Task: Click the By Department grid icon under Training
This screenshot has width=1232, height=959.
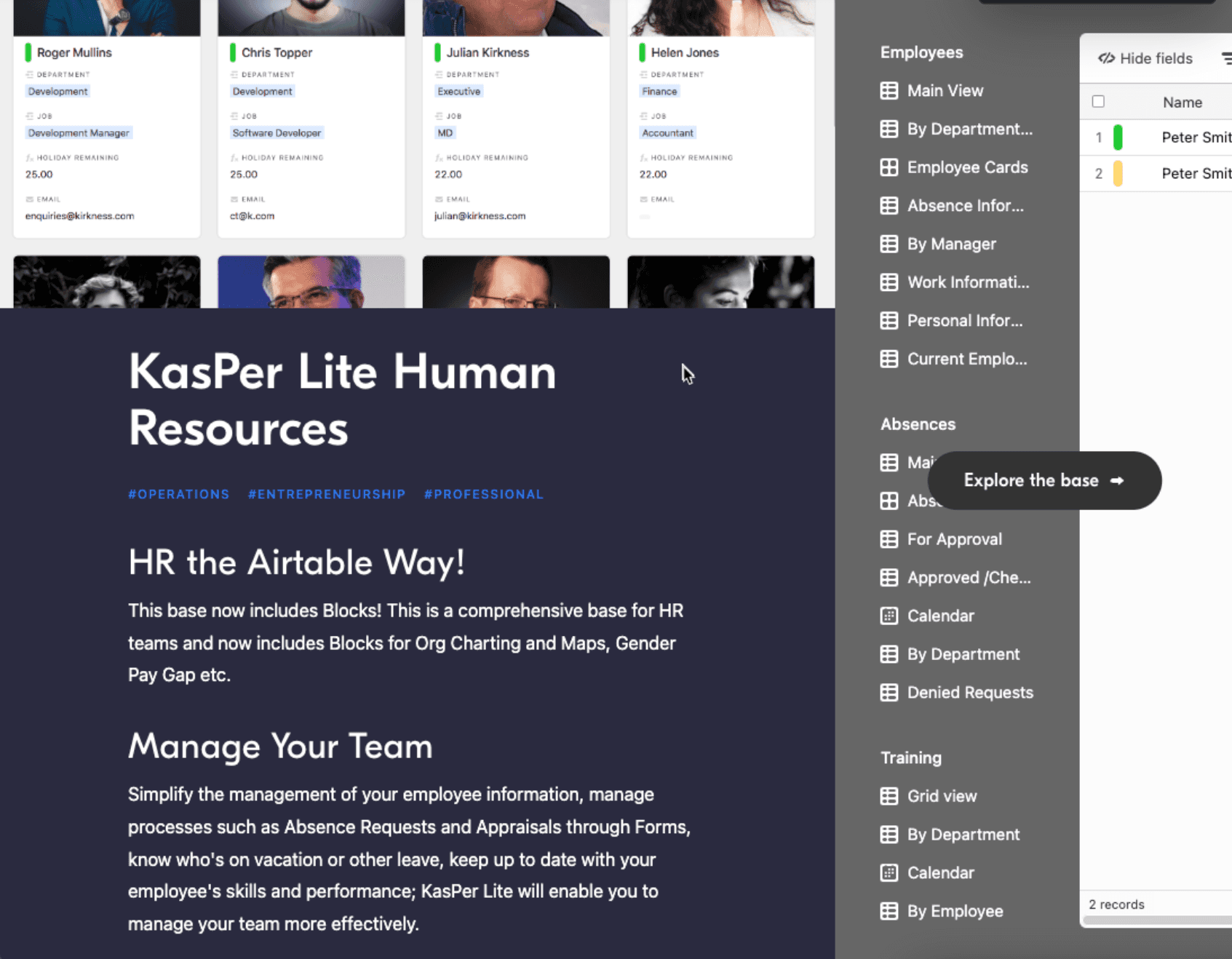Action: 889,835
